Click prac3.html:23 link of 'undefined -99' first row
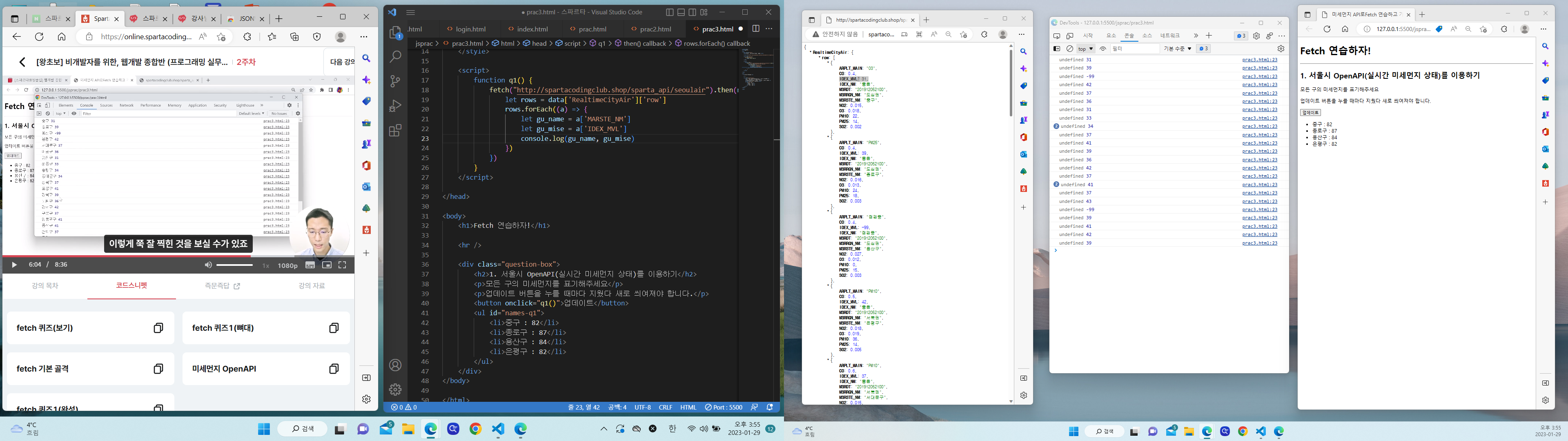 (1259, 77)
